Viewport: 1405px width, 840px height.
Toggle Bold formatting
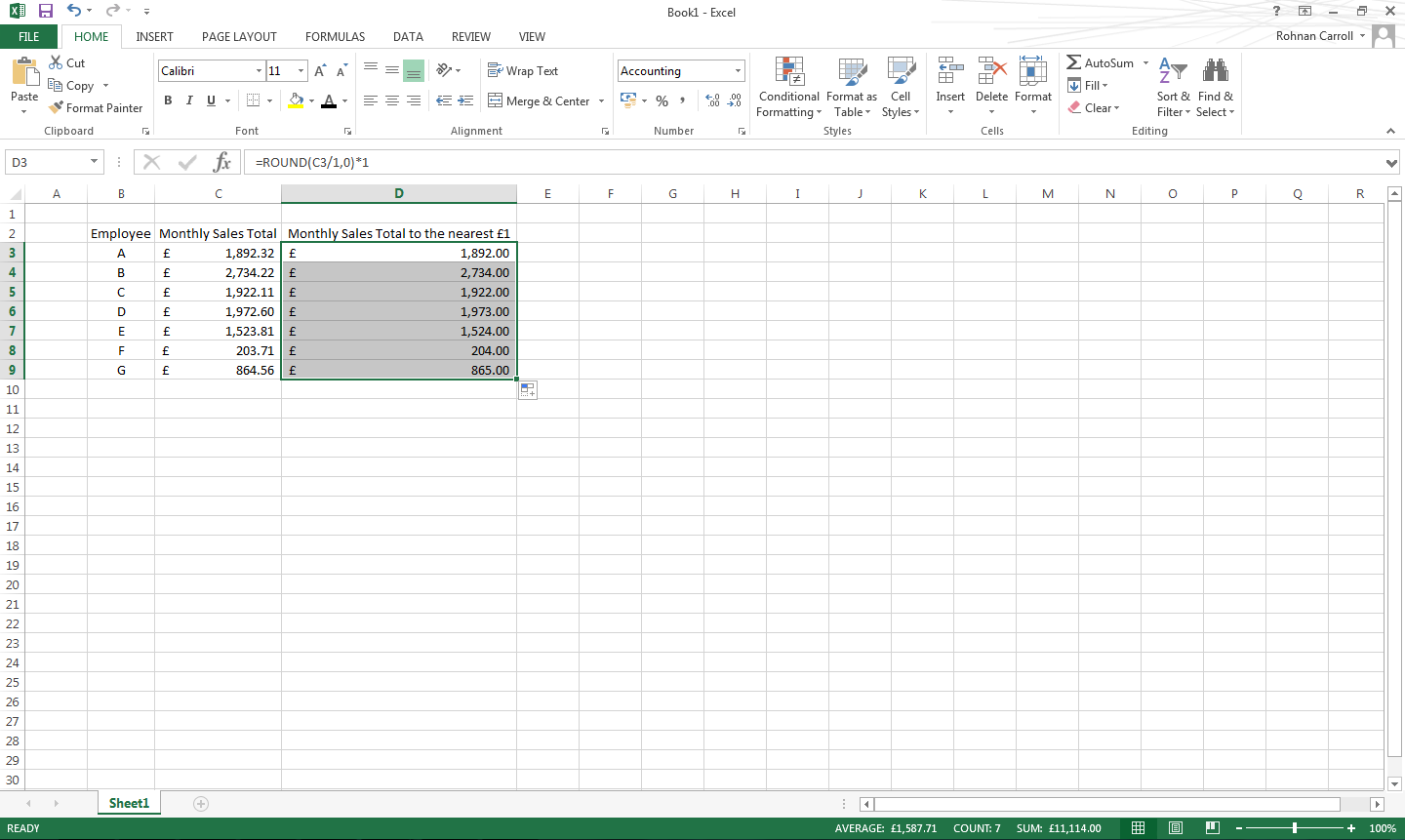point(168,100)
